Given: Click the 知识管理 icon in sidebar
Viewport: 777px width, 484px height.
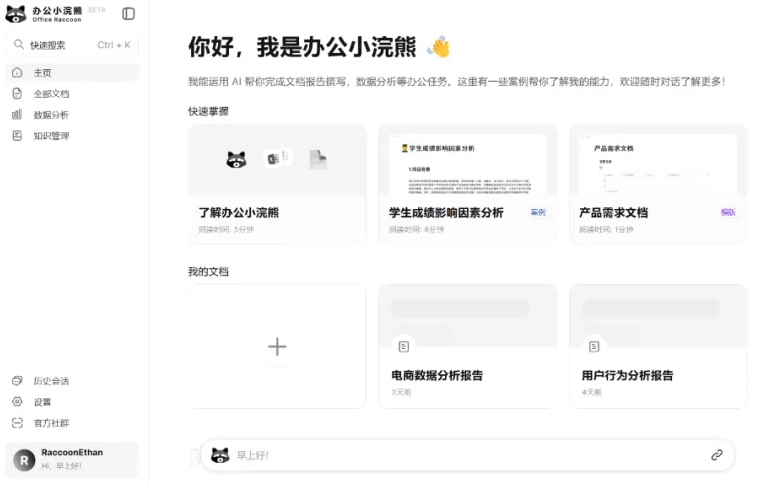Looking at the screenshot, I should click(x=17, y=136).
